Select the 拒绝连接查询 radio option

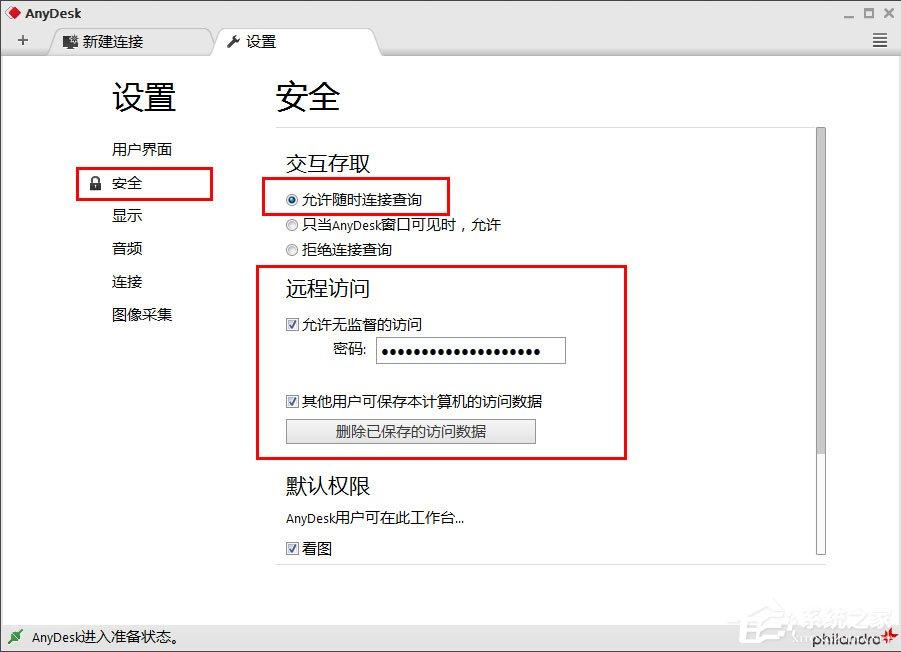coord(292,250)
